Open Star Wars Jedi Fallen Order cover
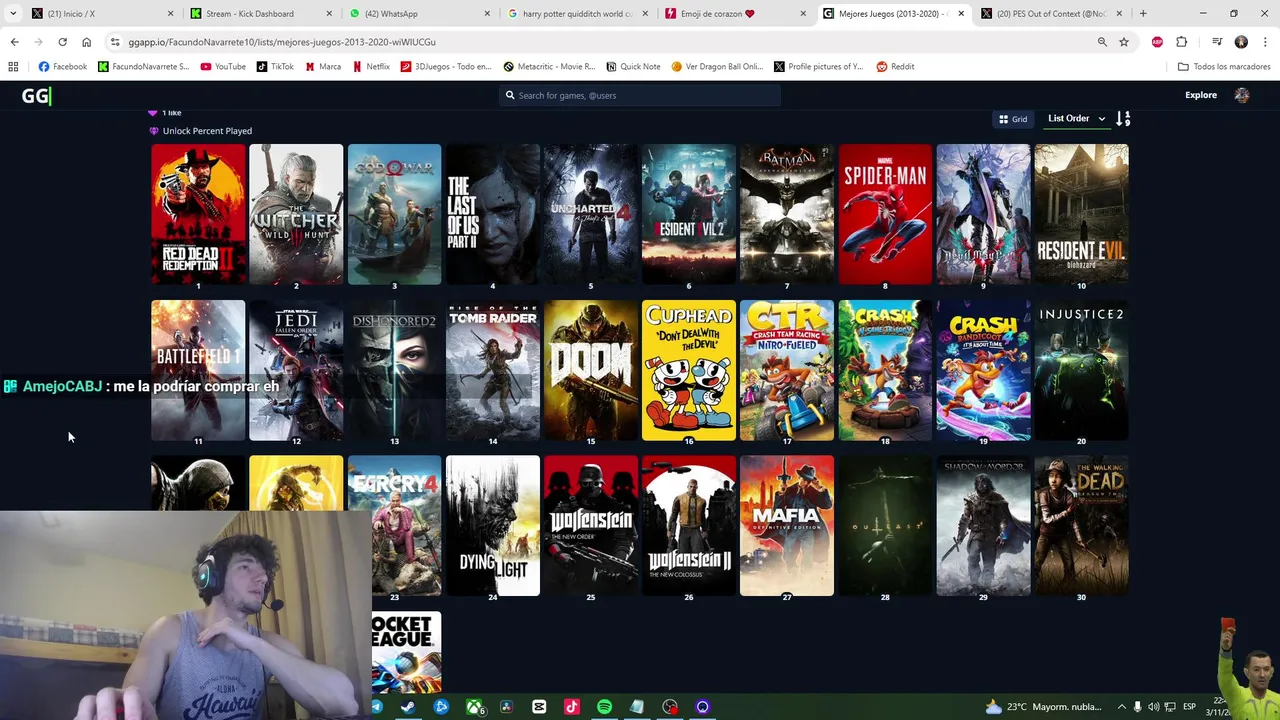This screenshot has height=720, width=1280. (x=296, y=370)
